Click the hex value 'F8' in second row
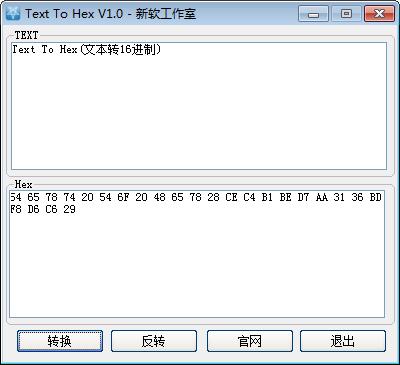 click(15, 209)
